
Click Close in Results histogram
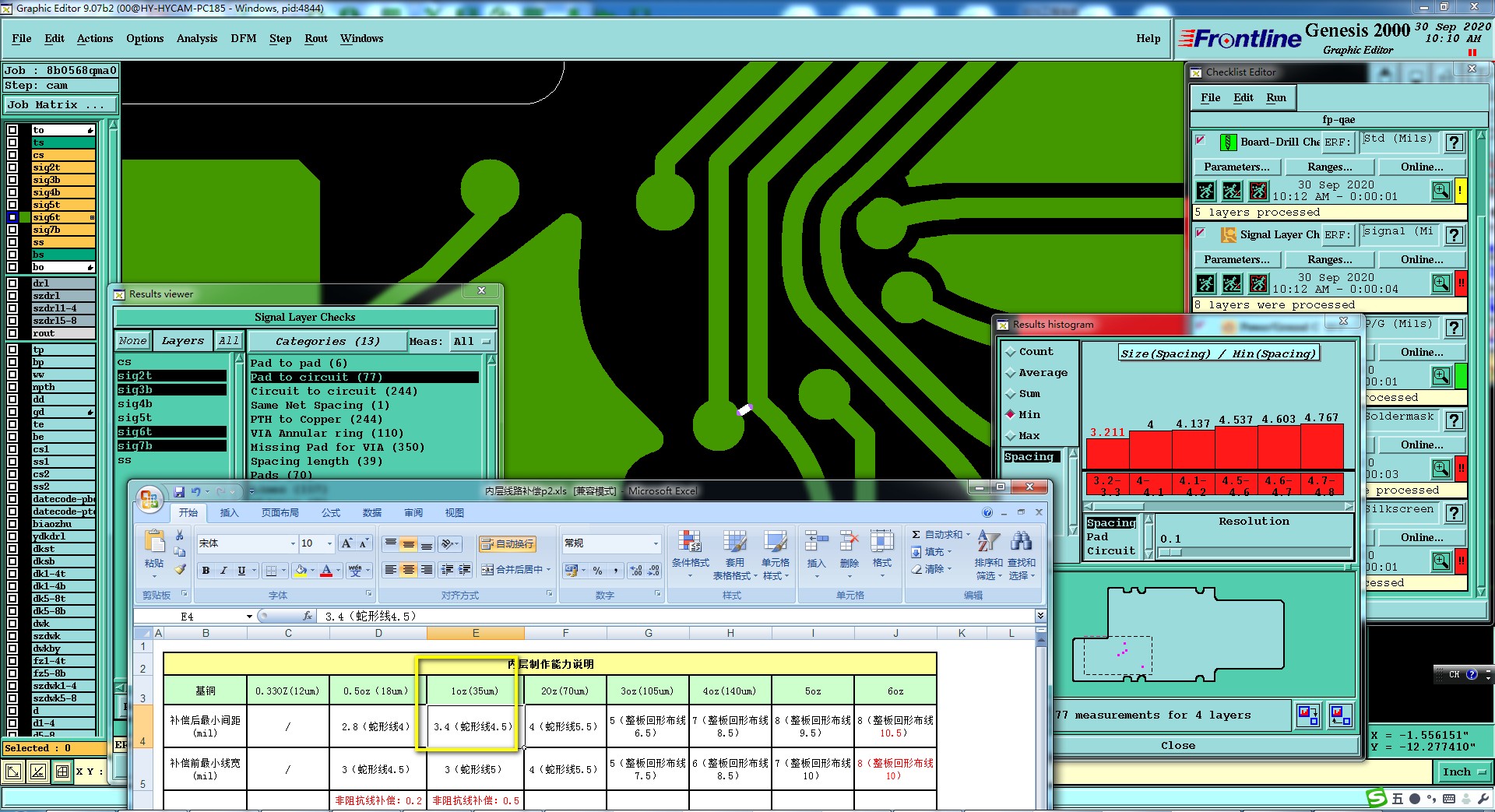click(1177, 745)
